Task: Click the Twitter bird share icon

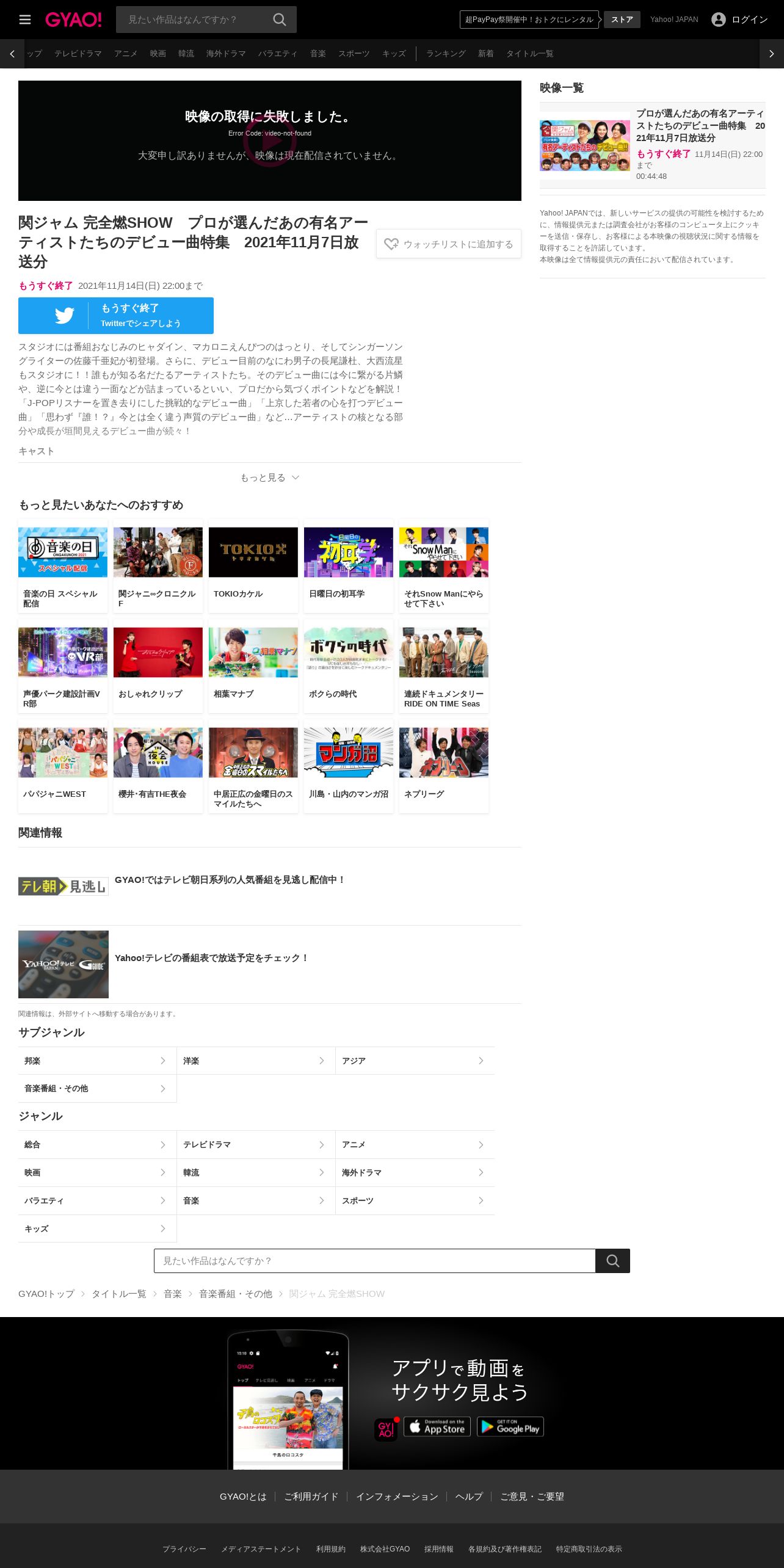Action: 64,316
